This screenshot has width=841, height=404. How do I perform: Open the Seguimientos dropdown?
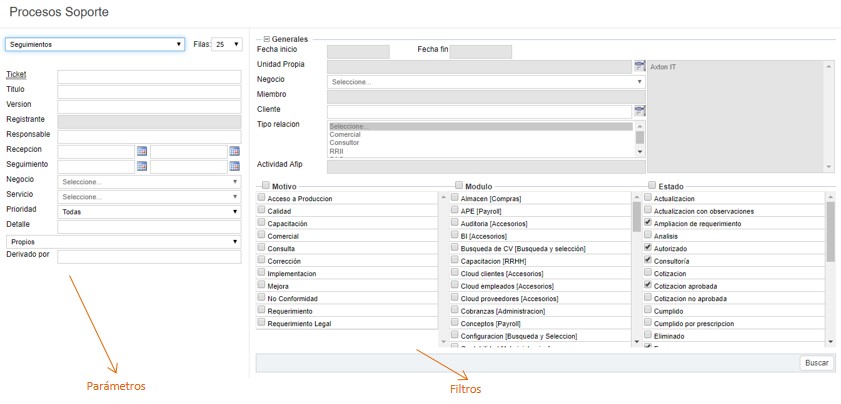point(95,44)
